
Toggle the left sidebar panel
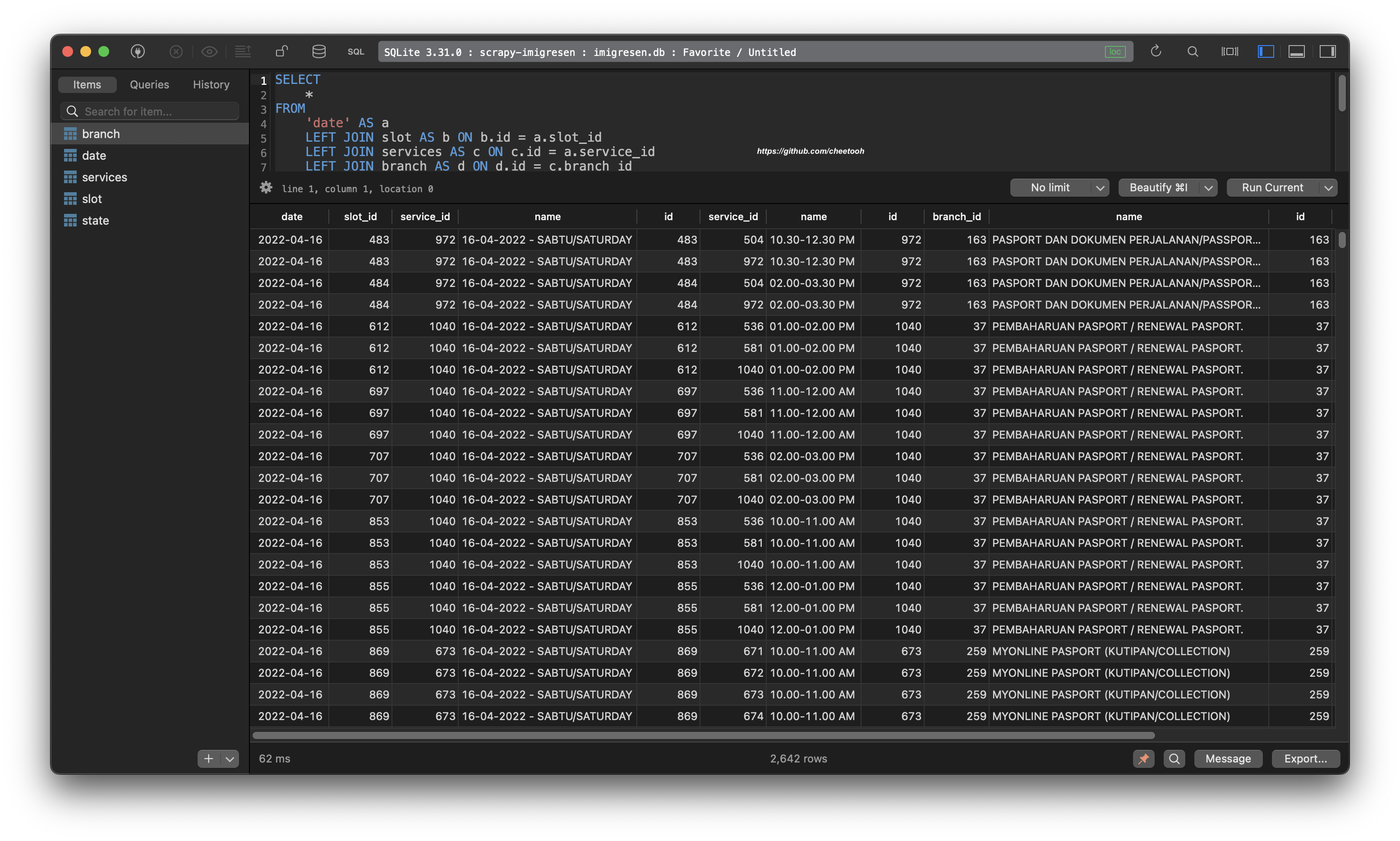click(x=1266, y=51)
